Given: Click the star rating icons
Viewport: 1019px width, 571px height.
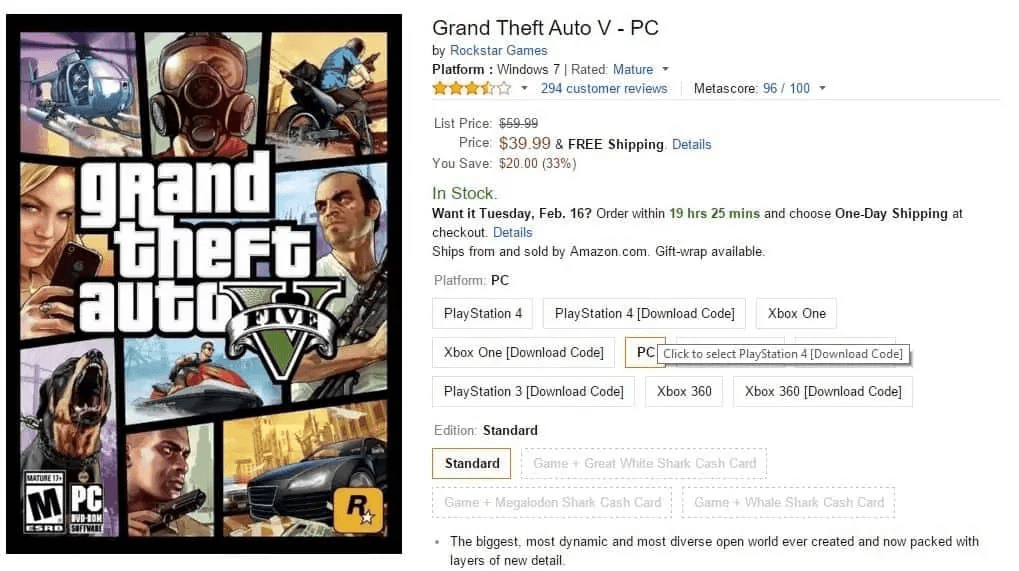Looking at the screenshot, I should click(471, 88).
